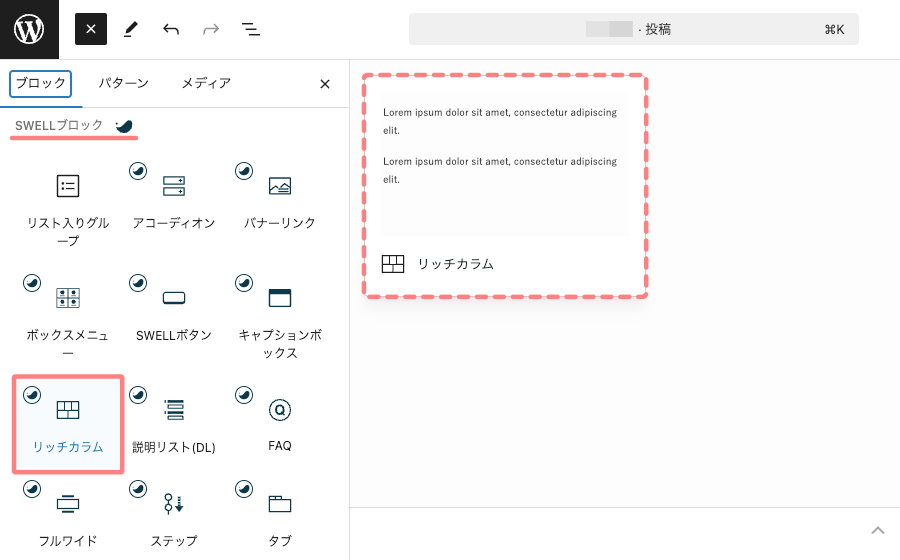Insert the バナーリンク block
900x560 pixels.
(x=280, y=199)
